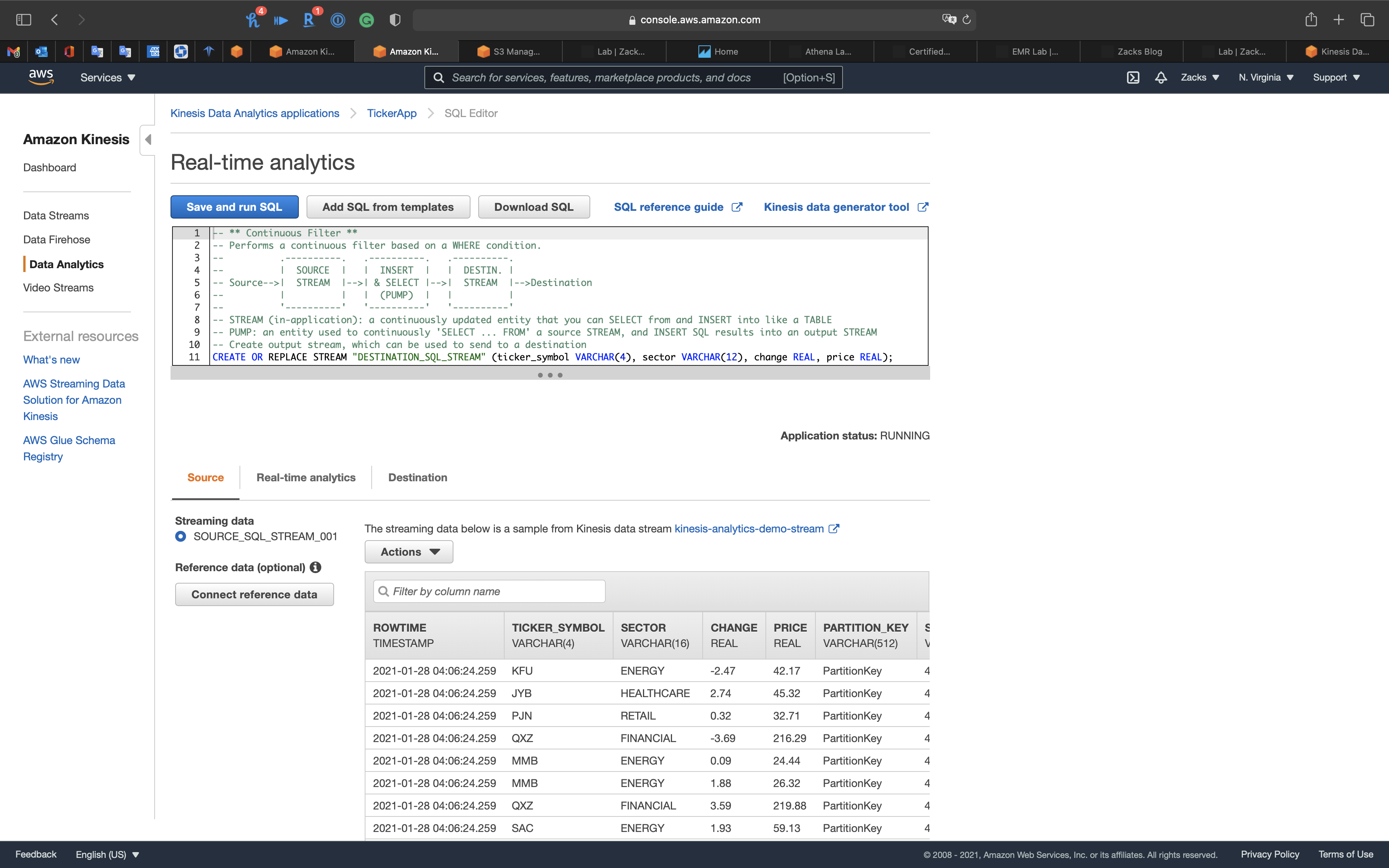Click the AWS logo home icon
Viewport: 1389px width, 868px height.
point(41,77)
